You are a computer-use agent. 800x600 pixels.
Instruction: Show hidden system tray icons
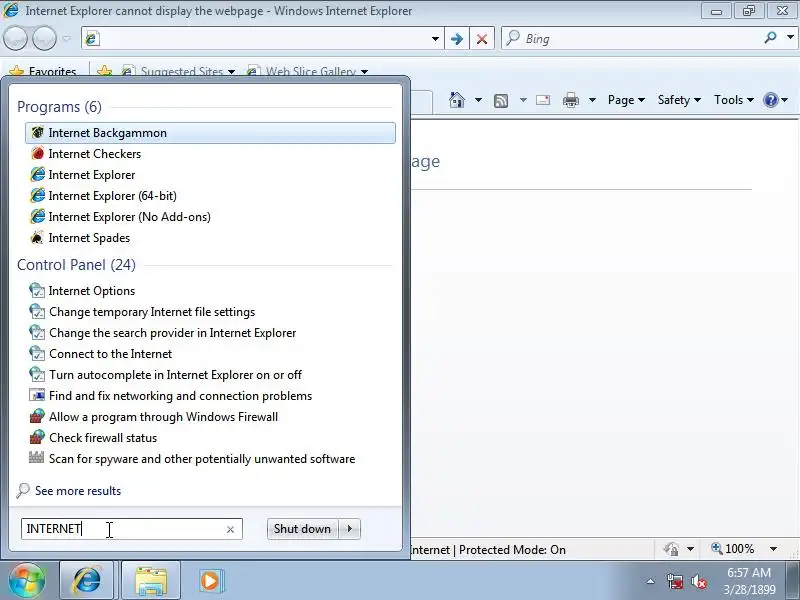point(651,581)
